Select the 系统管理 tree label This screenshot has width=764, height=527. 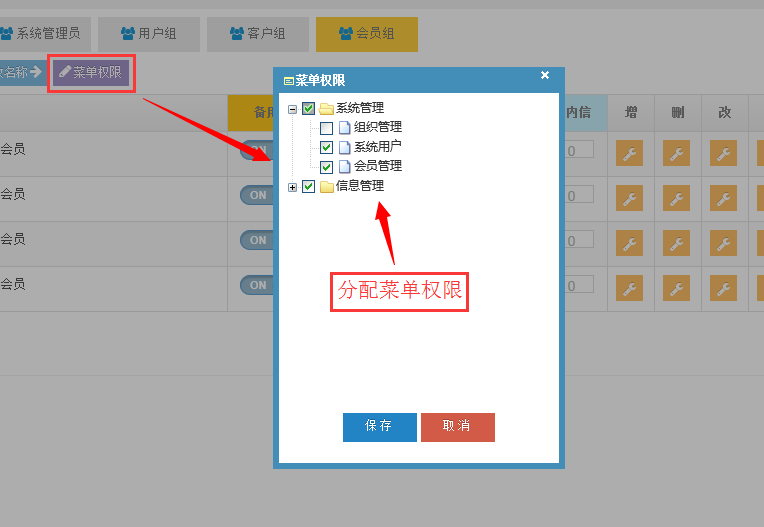coord(360,108)
